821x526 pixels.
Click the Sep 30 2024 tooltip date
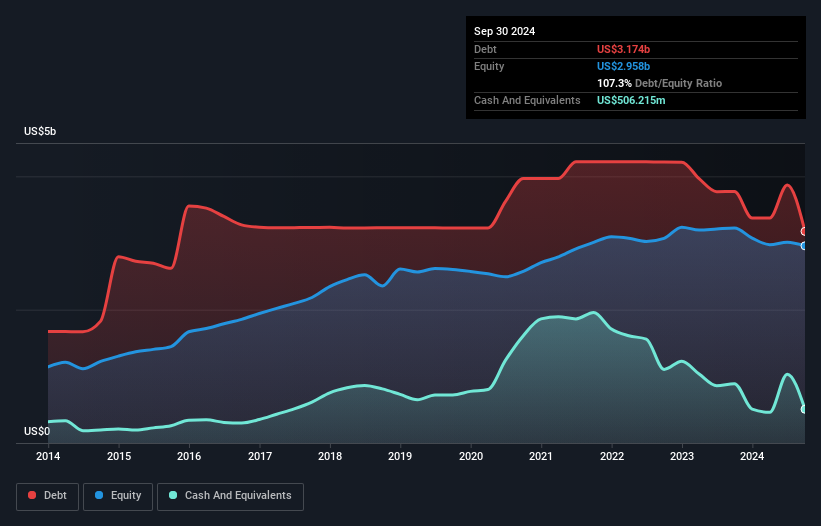504,31
